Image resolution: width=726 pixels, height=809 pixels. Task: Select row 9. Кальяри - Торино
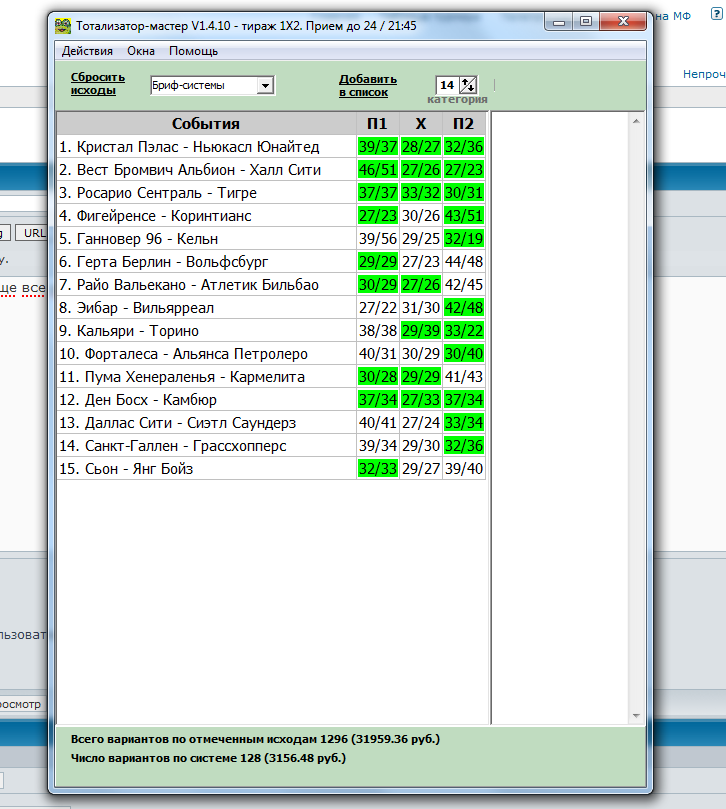[206, 331]
